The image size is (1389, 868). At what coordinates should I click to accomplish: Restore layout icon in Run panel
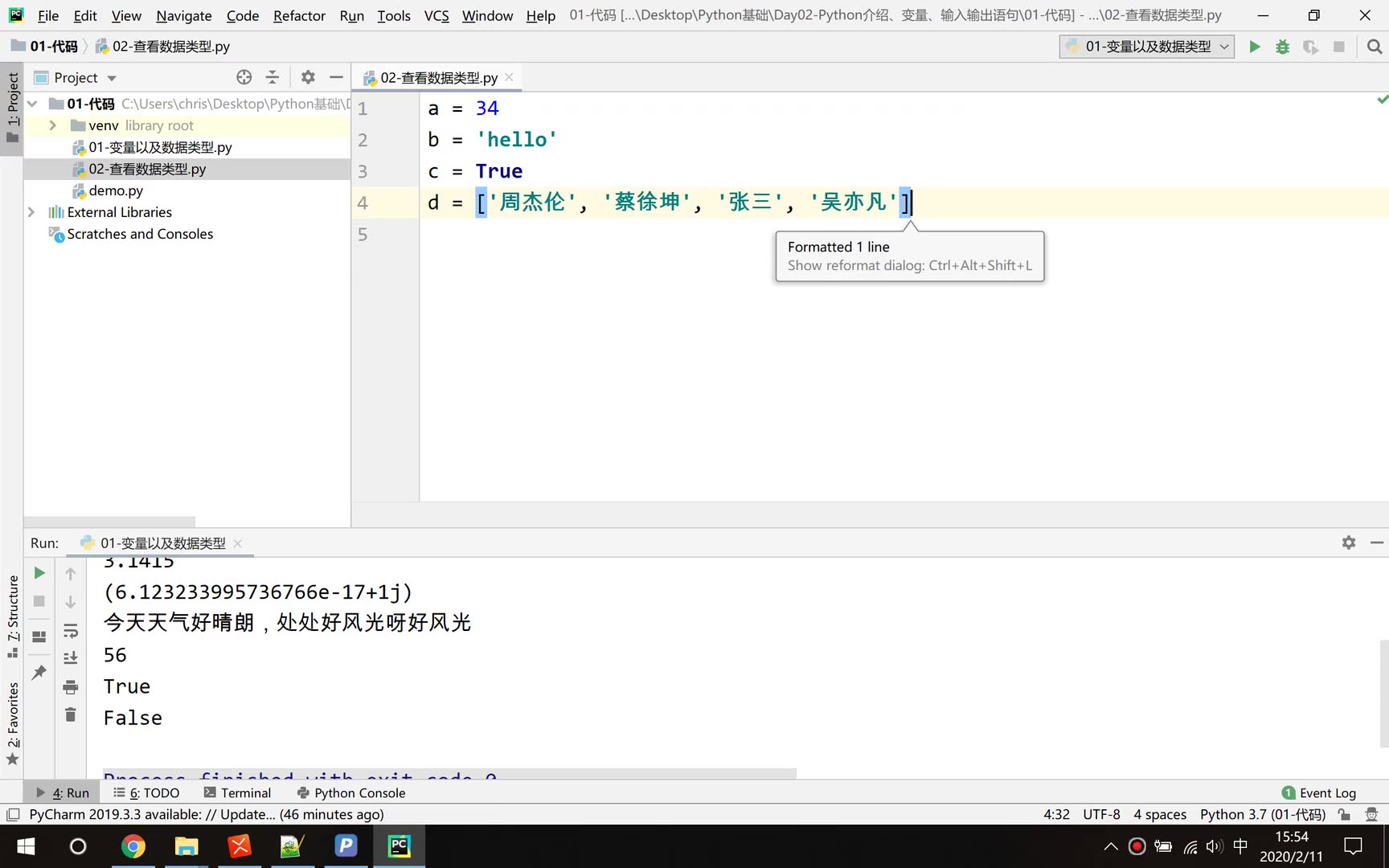pos(39,637)
